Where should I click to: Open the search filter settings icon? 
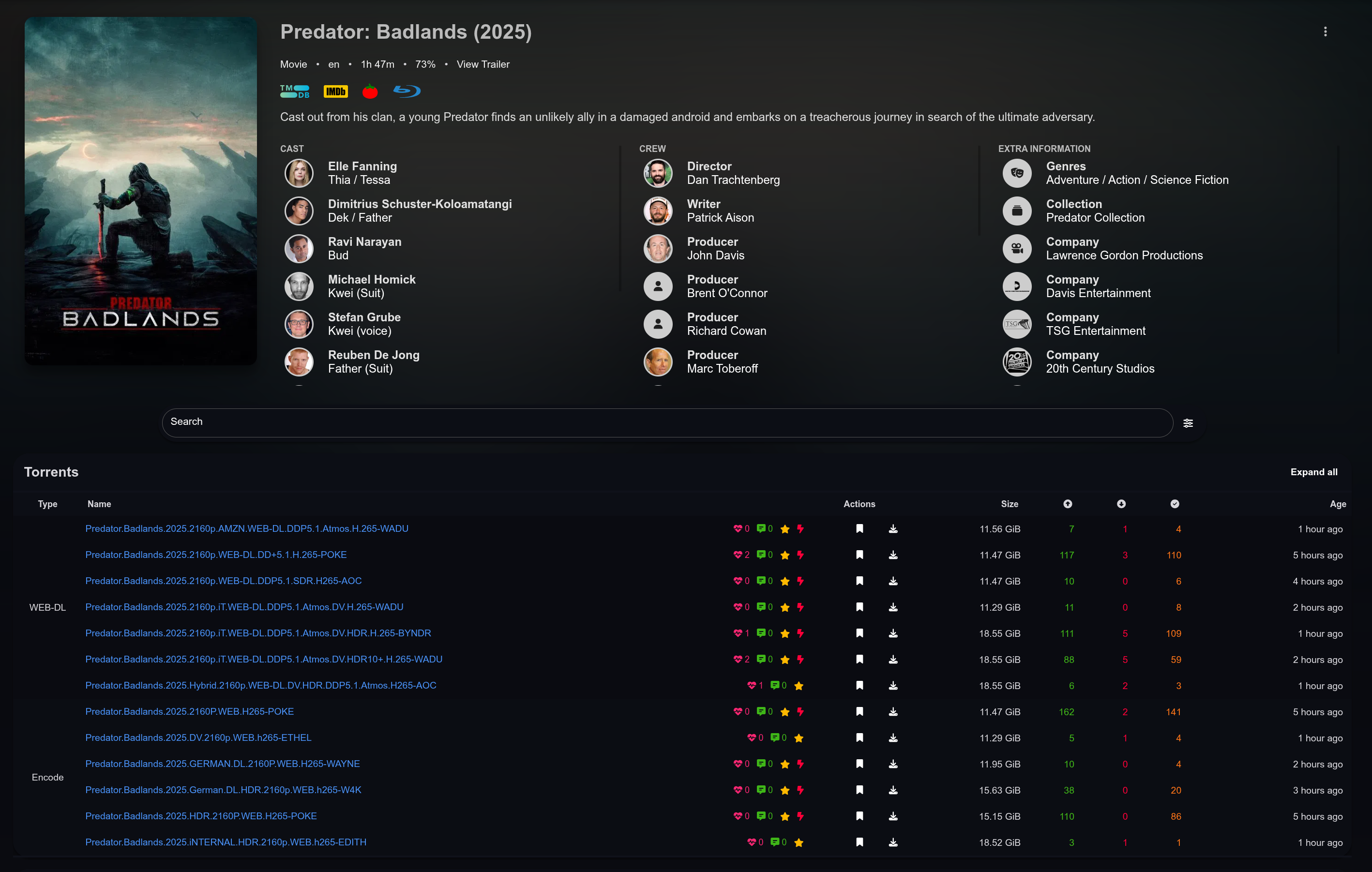pyautogui.click(x=1188, y=423)
